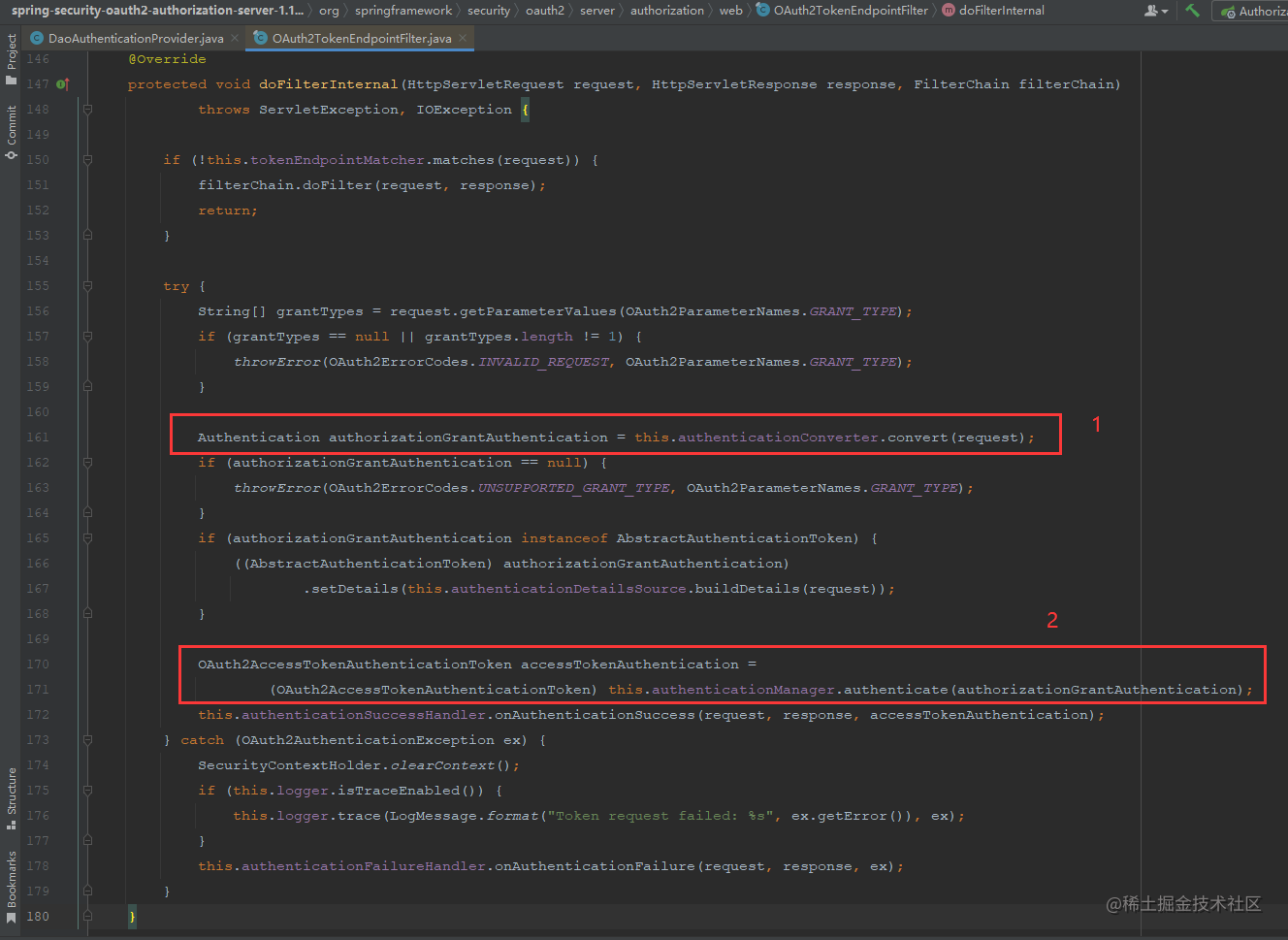The height and width of the screenshot is (940, 1288).
Task: Select the 'server' breadcrumb
Action: (597, 11)
